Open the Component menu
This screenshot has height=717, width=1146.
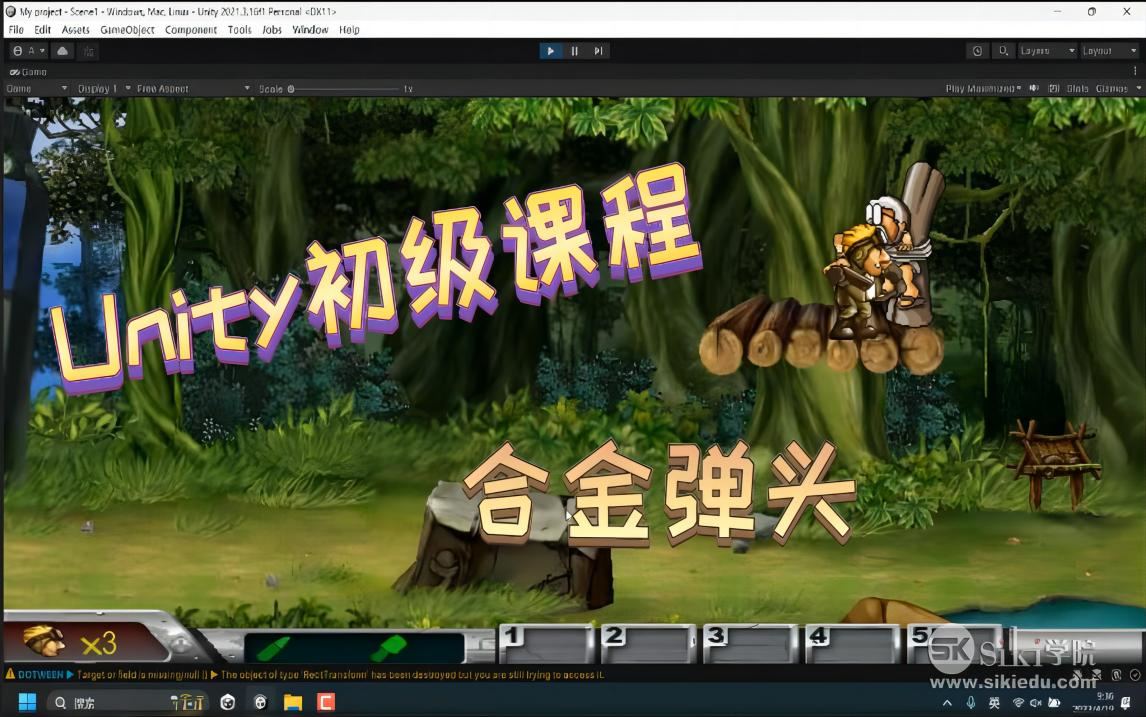191,29
